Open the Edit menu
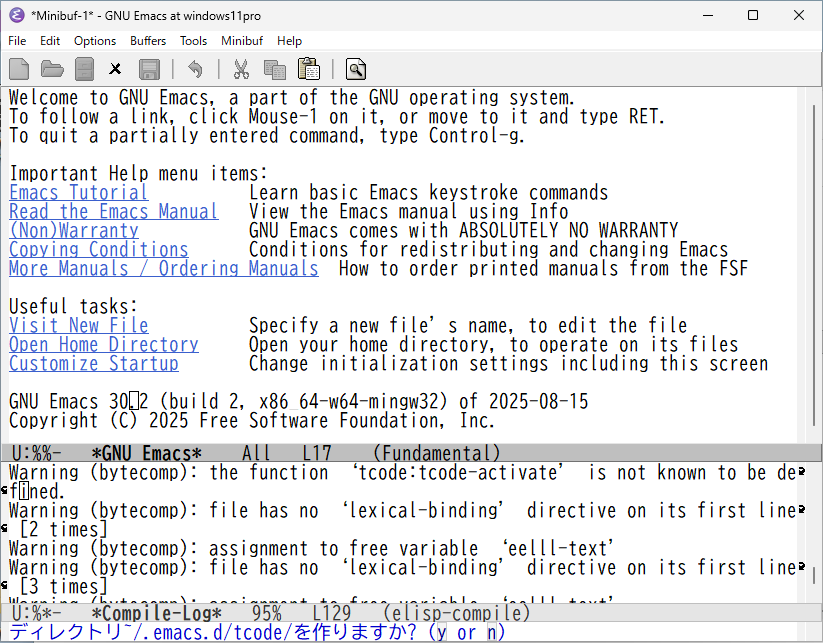Screen dimensions: 823x643 pos(50,41)
